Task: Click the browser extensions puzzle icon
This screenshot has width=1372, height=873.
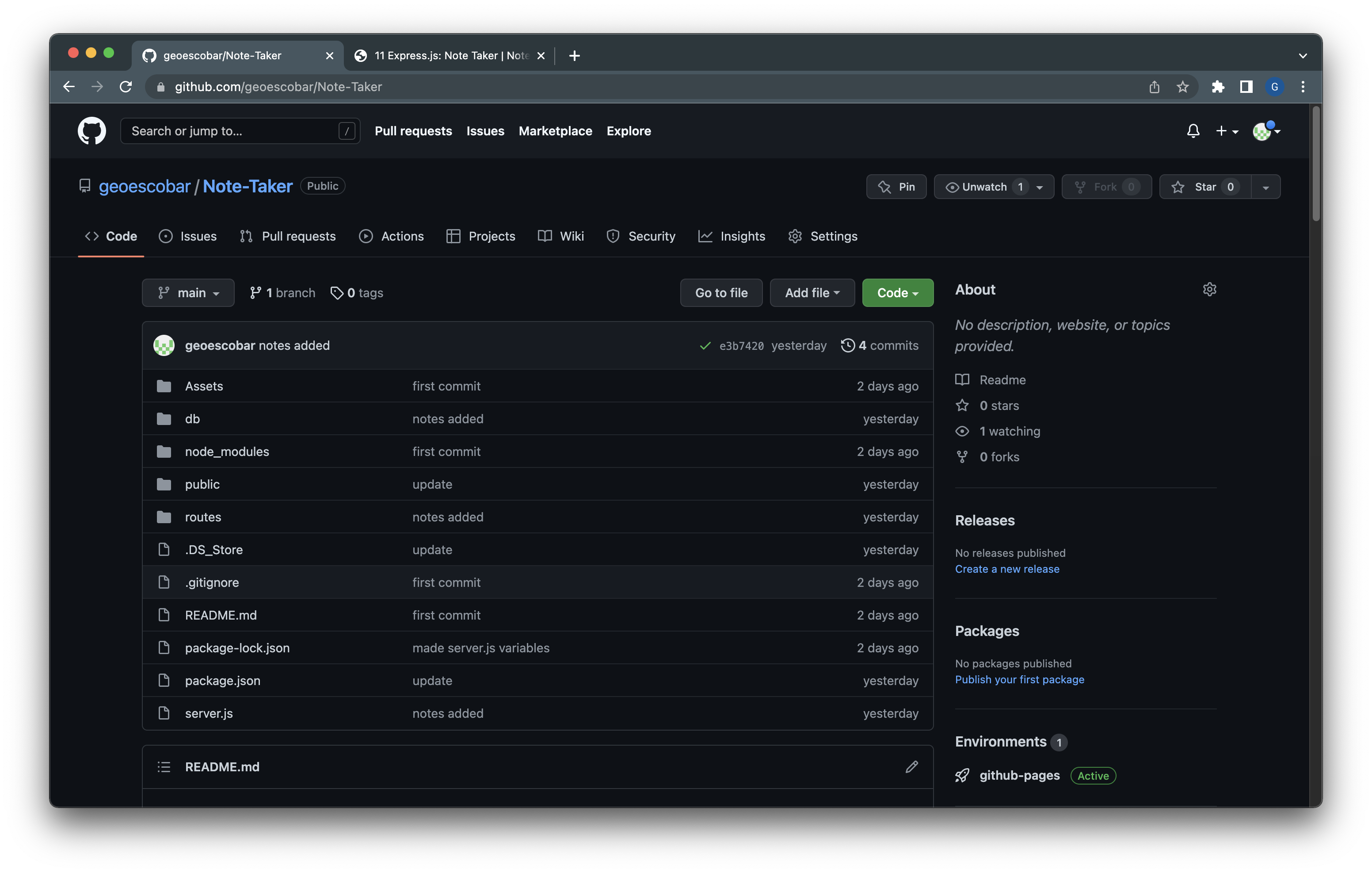Action: [x=1218, y=87]
